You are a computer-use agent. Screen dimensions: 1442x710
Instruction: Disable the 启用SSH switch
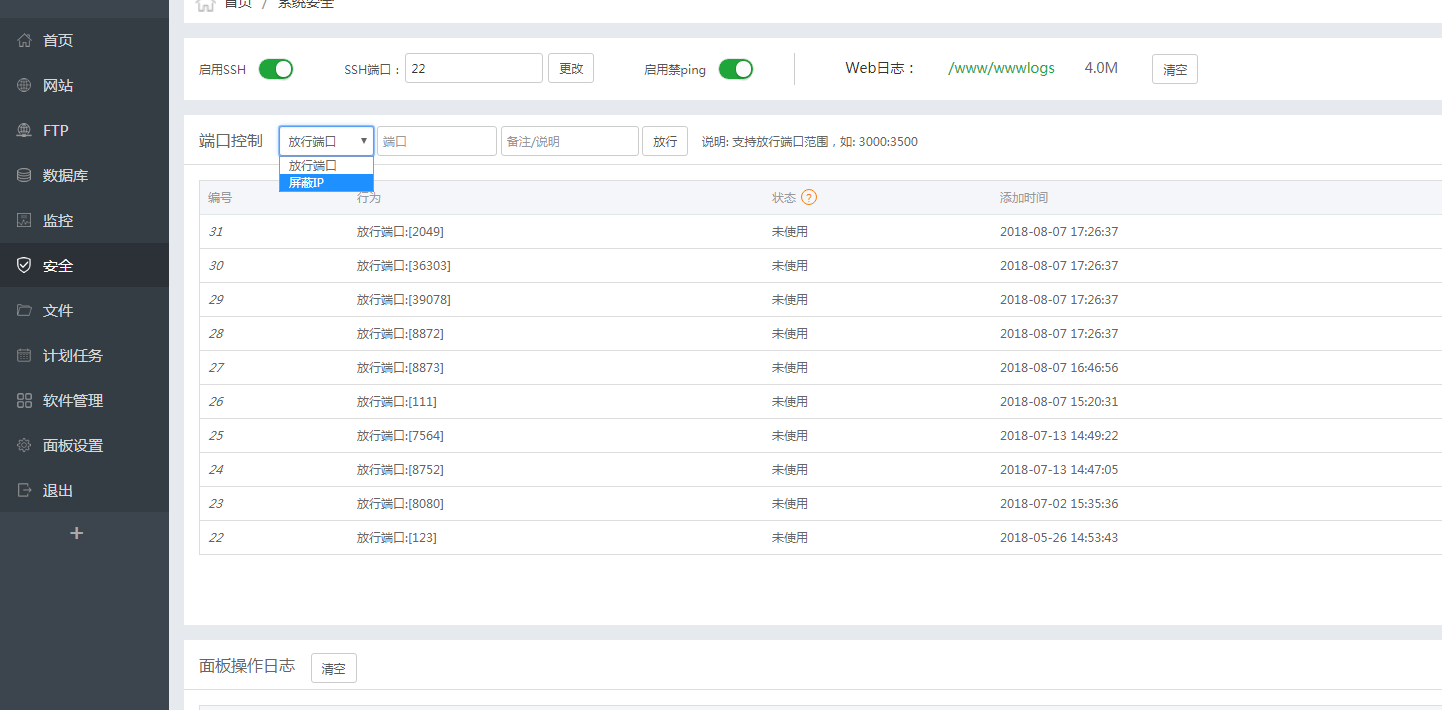[x=276, y=69]
